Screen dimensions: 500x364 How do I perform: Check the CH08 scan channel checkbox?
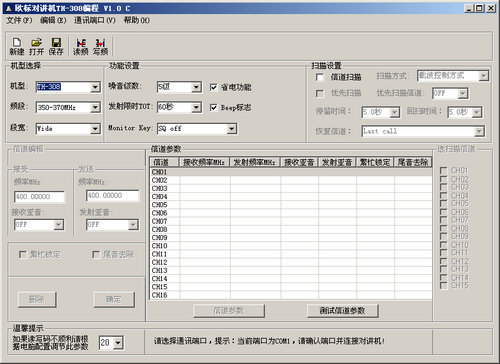pyautogui.click(x=443, y=228)
